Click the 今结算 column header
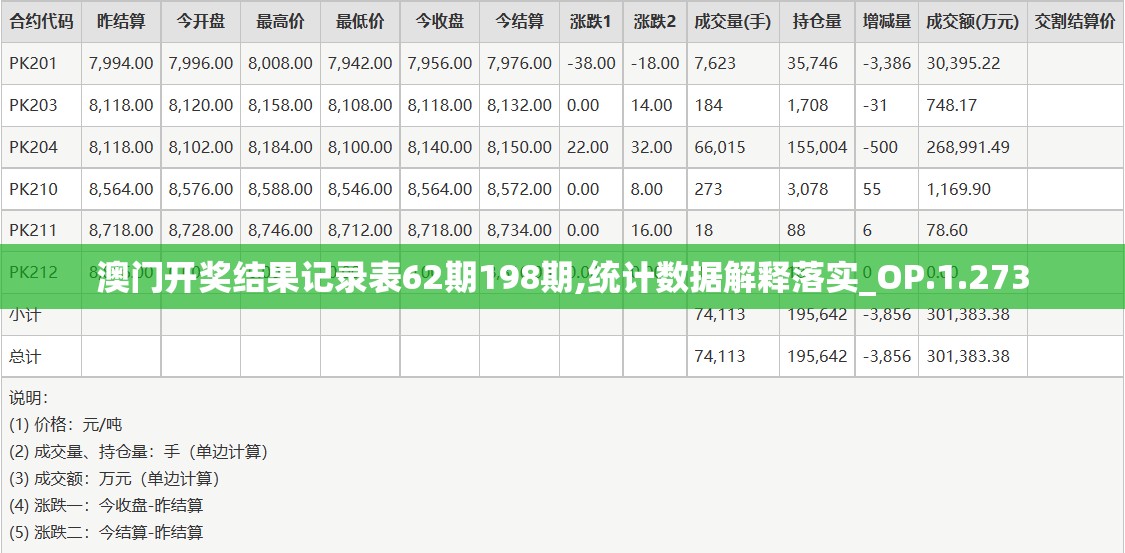Image resolution: width=1125 pixels, height=553 pixels. click(x=519, y=22)
